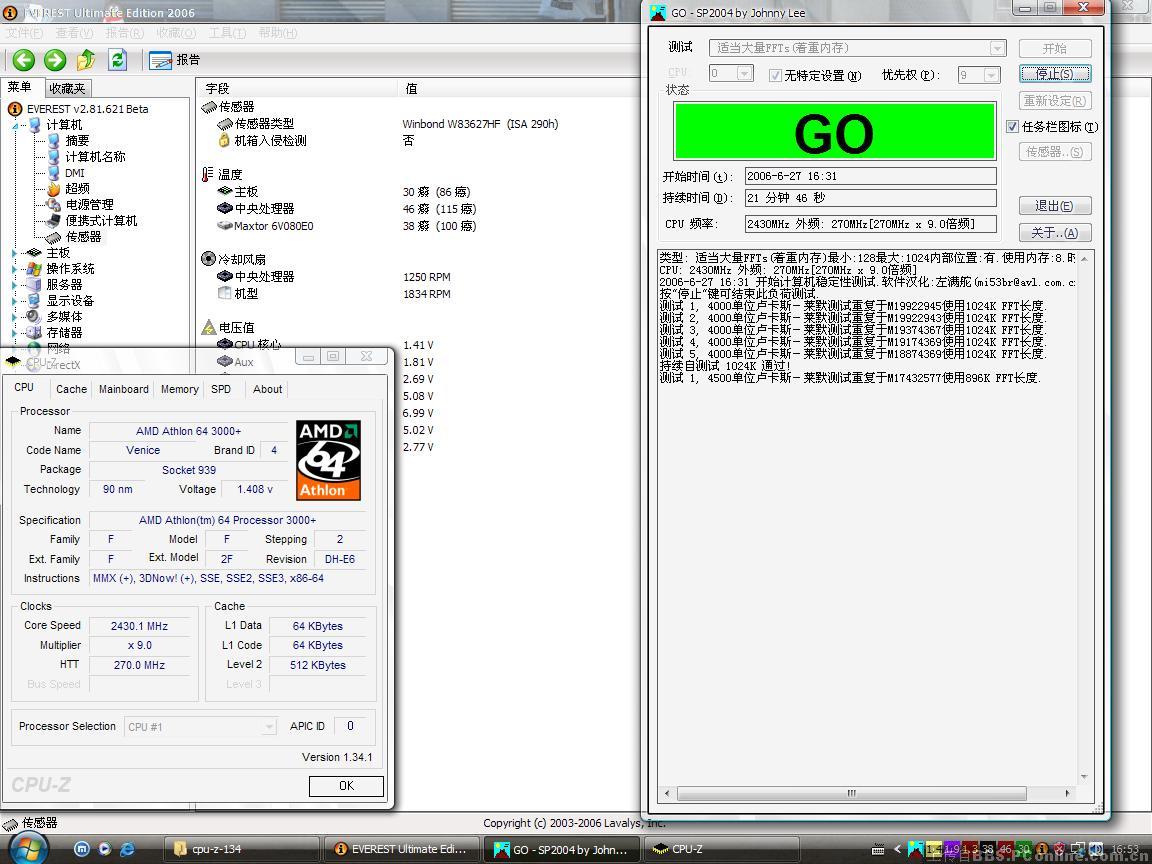The height and width of the screenshot is (864, 1152).
Task: Switch to GO - SP2004 taskbar button
Action: pyautogui.click(x=562, y=849)
